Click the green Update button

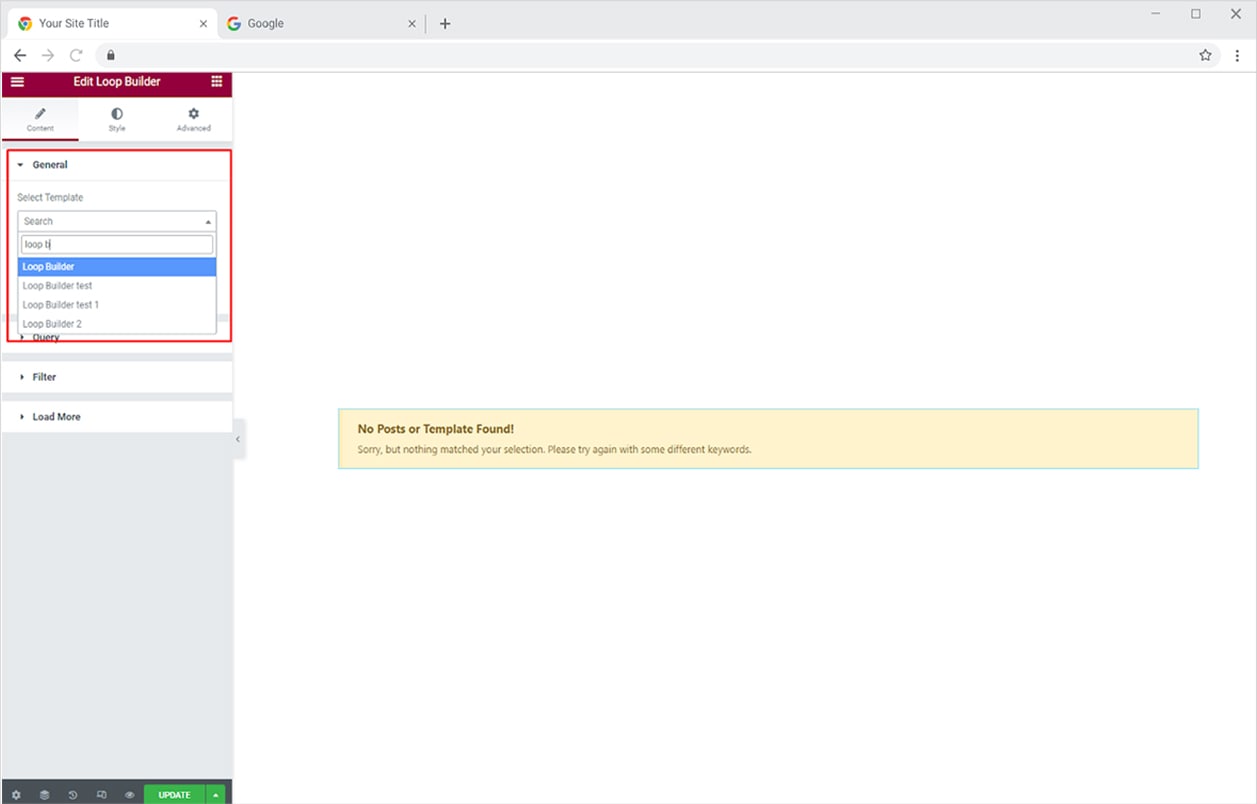[x=174, y=795]
